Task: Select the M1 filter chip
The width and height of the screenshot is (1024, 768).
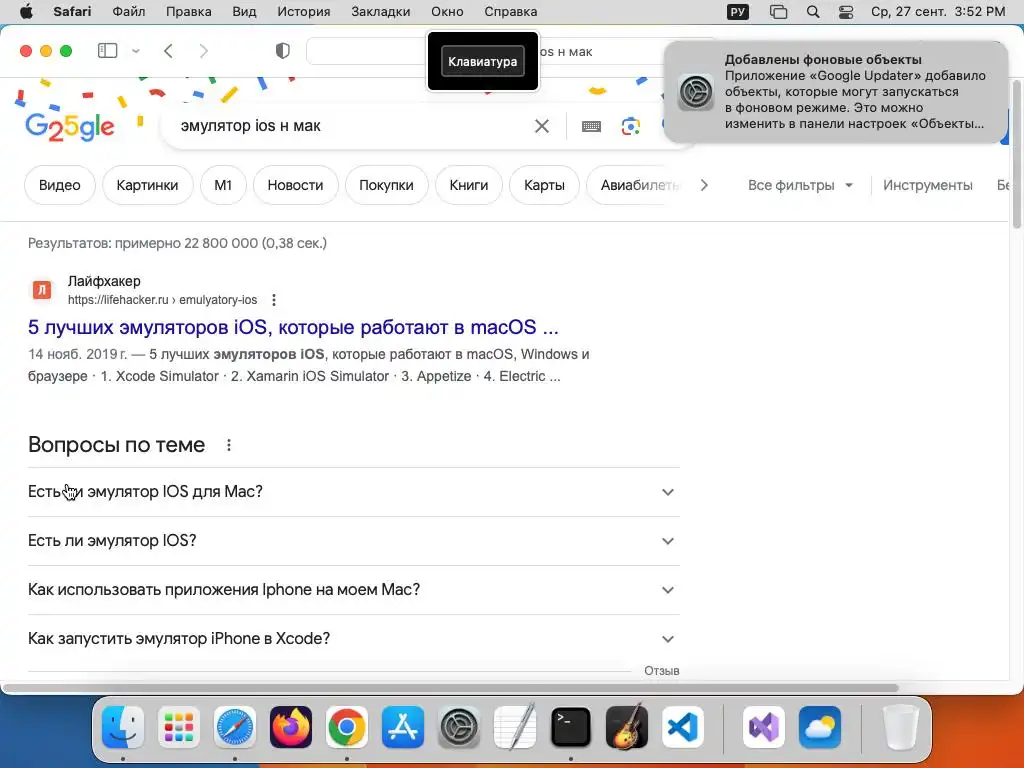Action: tap(223, 185)
